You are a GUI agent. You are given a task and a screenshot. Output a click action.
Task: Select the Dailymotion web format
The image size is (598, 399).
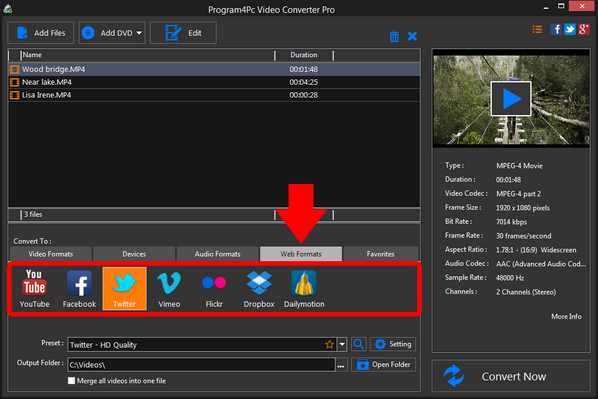[x=304, y=288]
